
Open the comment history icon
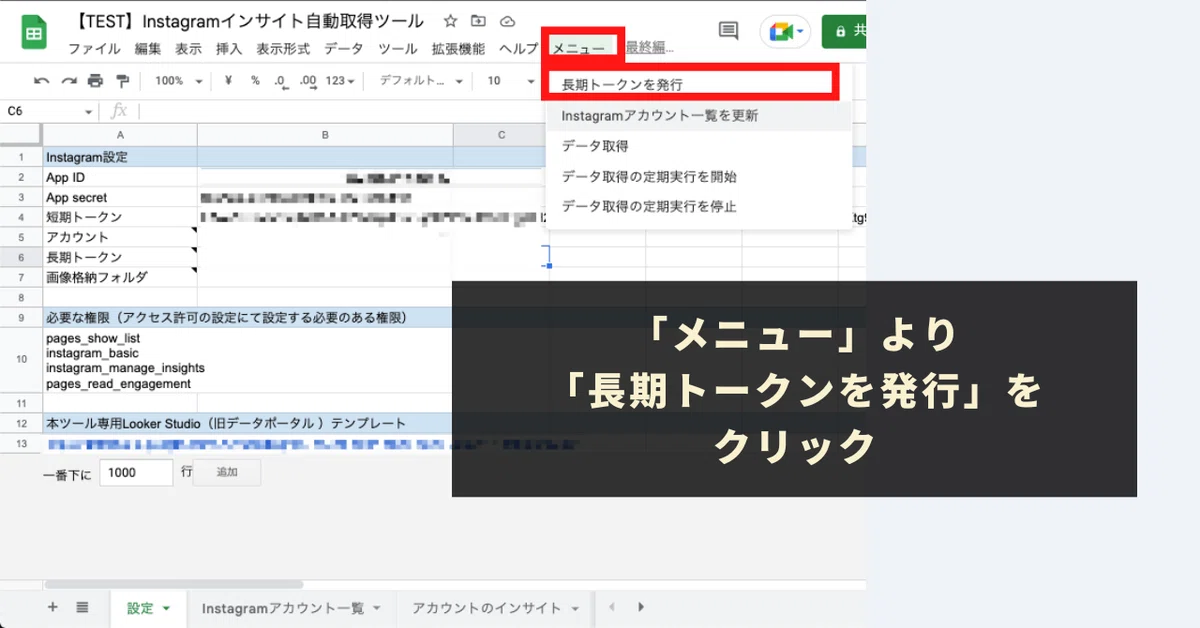(729, 31)
